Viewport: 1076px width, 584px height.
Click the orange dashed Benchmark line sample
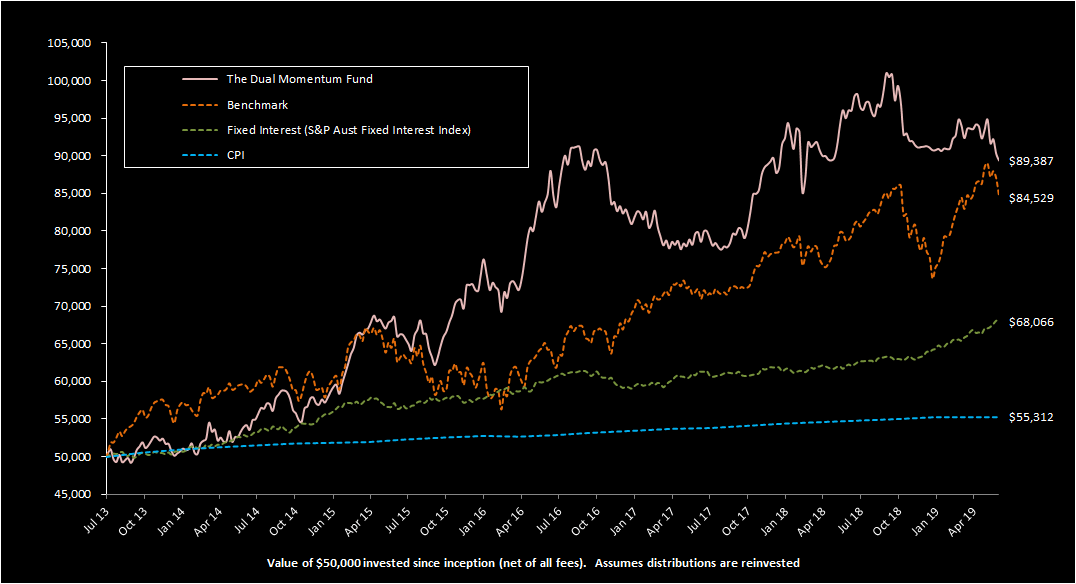tap(200, 104)
